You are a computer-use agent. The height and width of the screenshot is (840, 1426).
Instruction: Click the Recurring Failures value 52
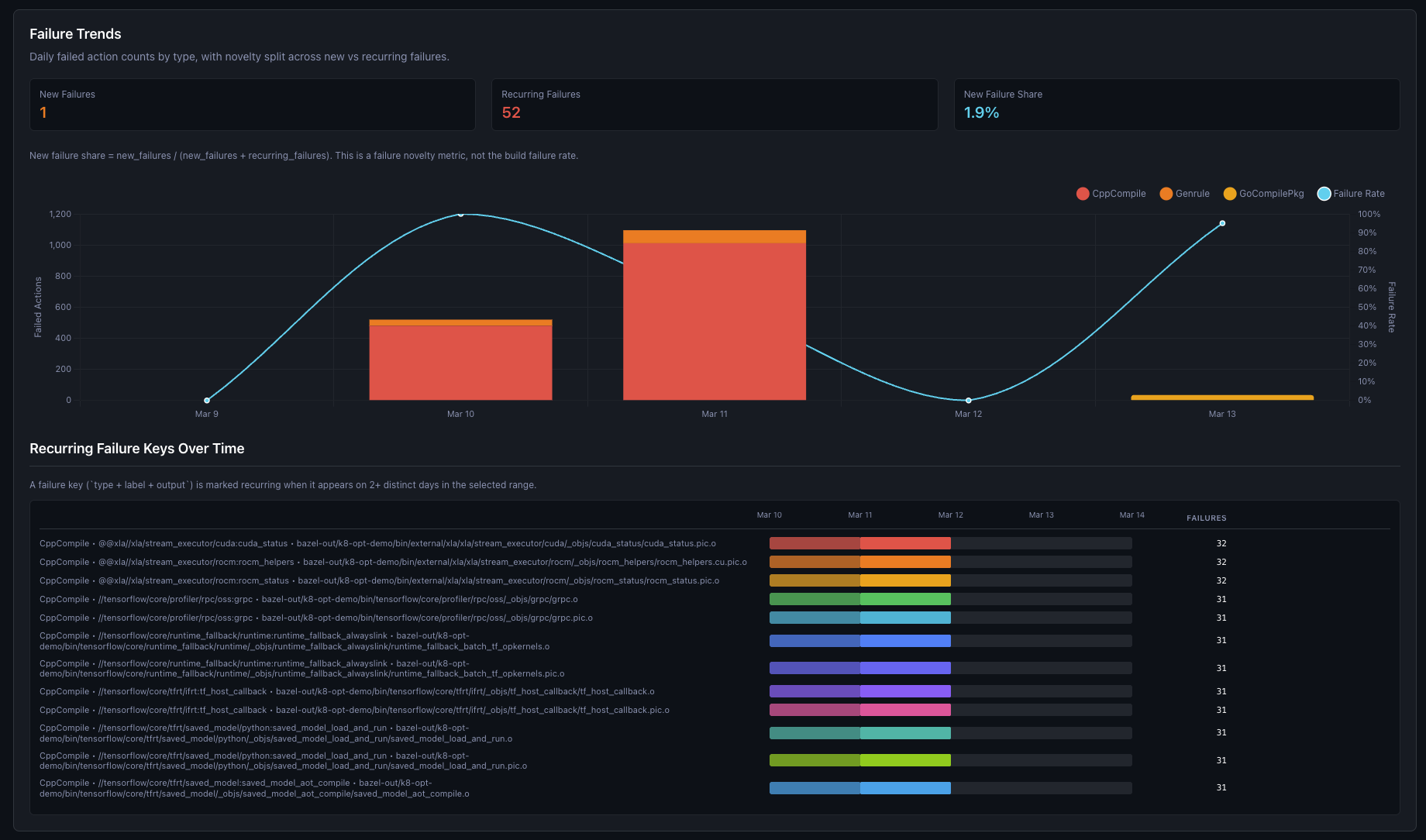[511, 112]
